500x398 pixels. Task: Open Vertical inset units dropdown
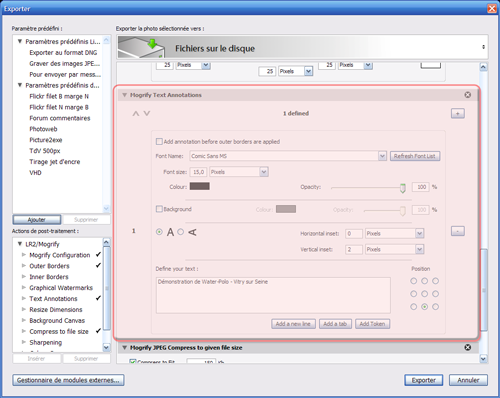(x=419, y=249)
